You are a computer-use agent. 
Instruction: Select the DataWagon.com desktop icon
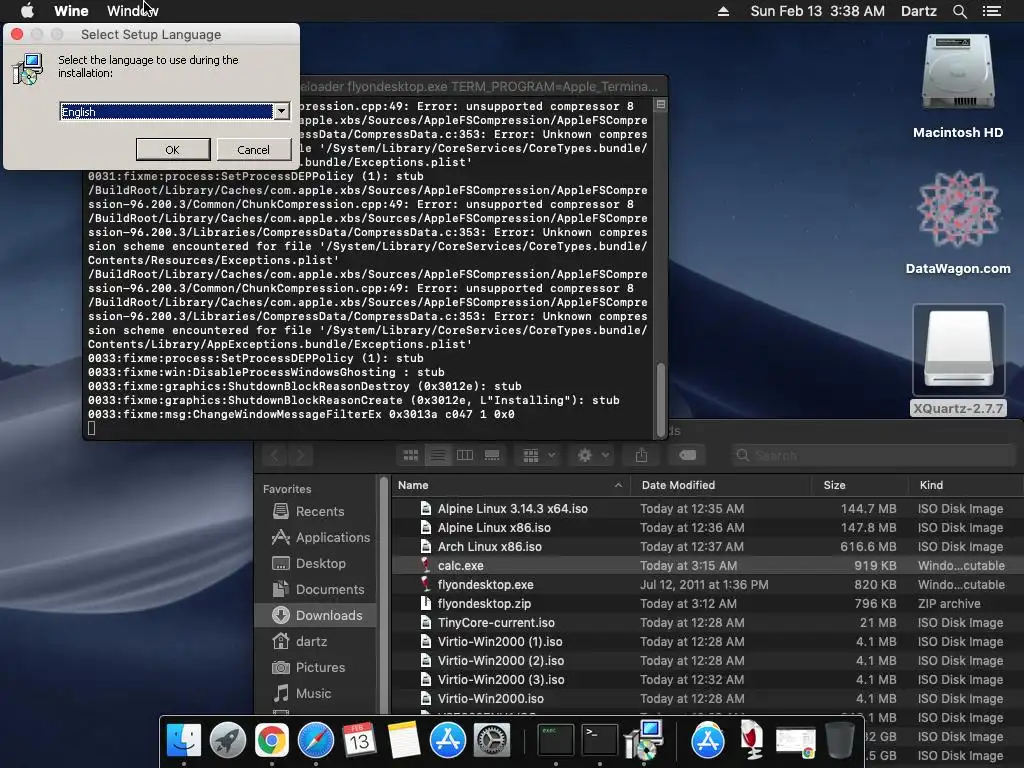click(958, 222)
